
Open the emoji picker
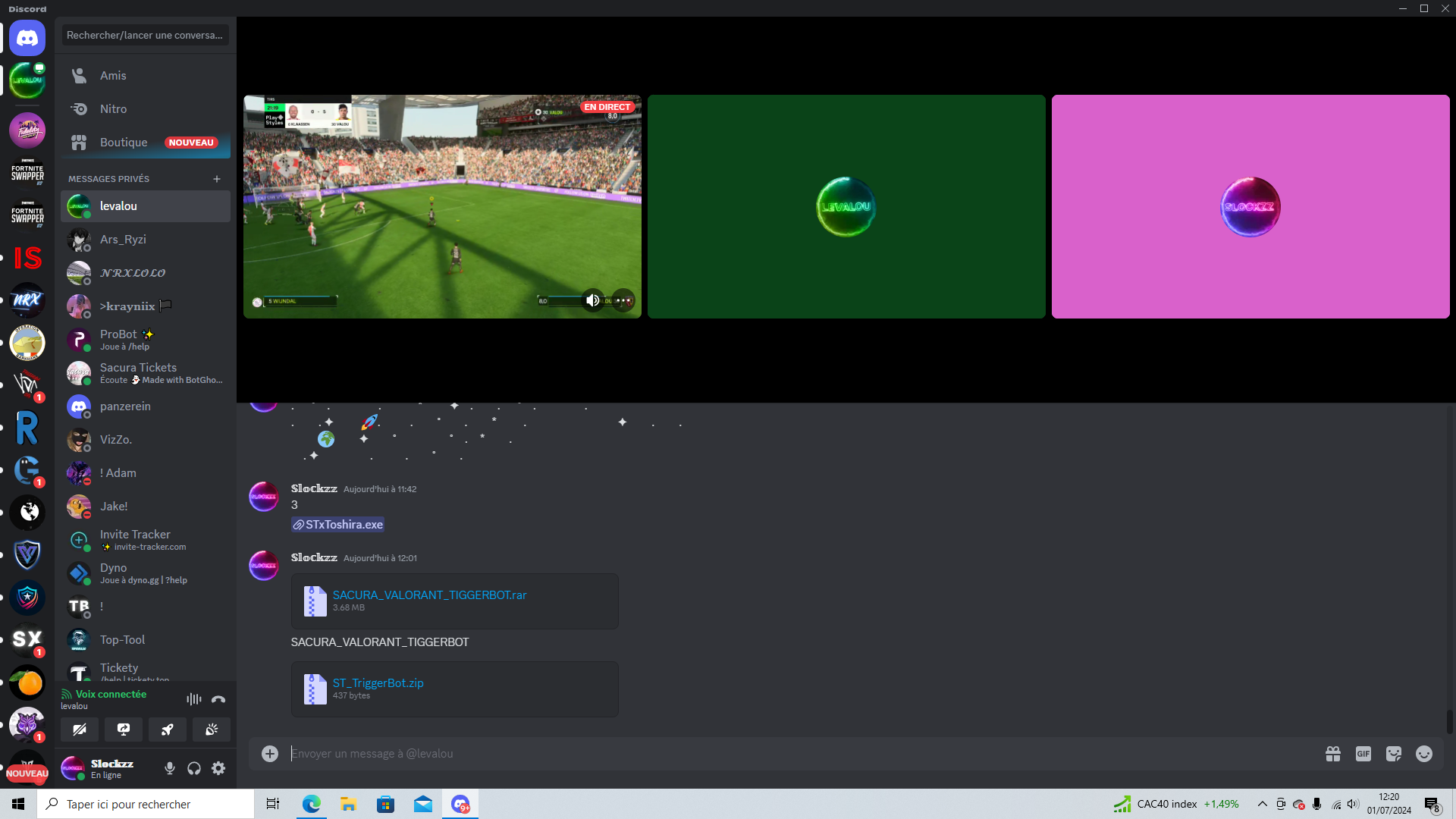1424,754
